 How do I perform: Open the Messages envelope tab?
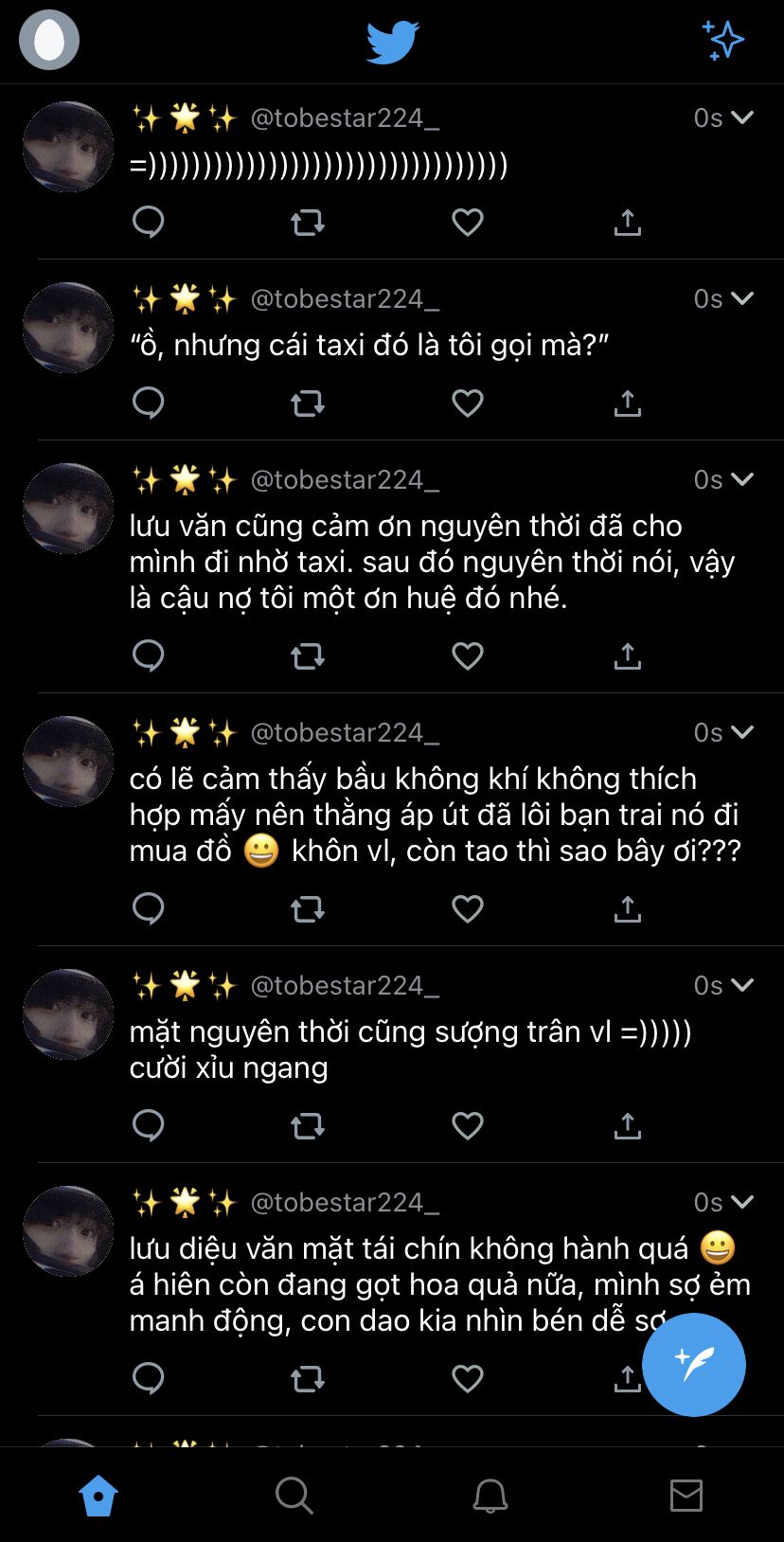pos(686,1496)
